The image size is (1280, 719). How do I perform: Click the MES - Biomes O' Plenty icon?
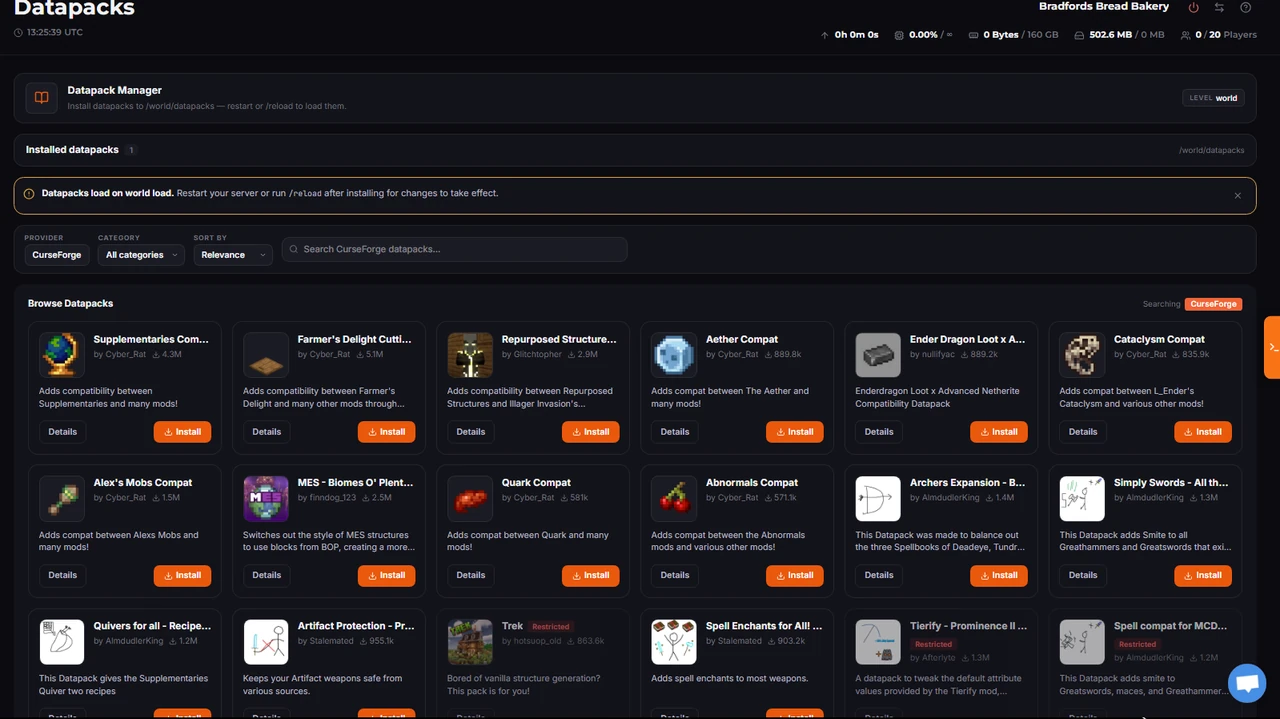[x=266, y=498]
